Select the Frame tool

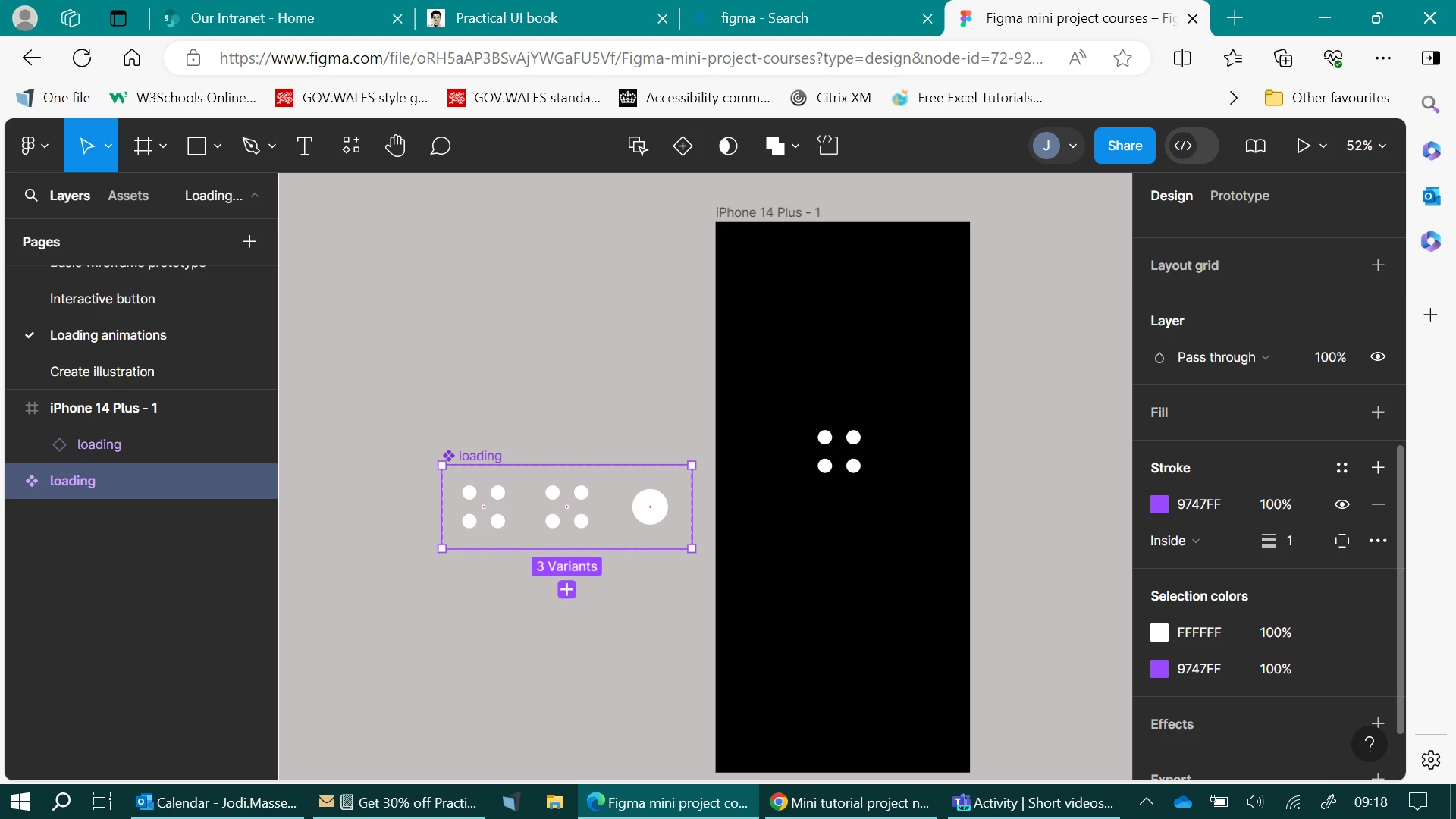click(143, 146)
